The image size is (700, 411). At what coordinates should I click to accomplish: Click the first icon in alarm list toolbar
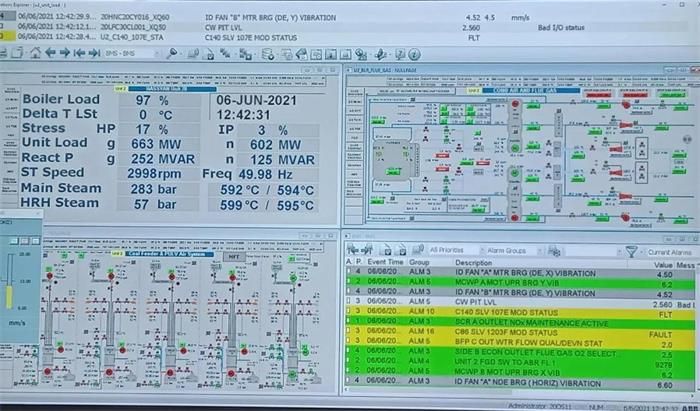352,250
